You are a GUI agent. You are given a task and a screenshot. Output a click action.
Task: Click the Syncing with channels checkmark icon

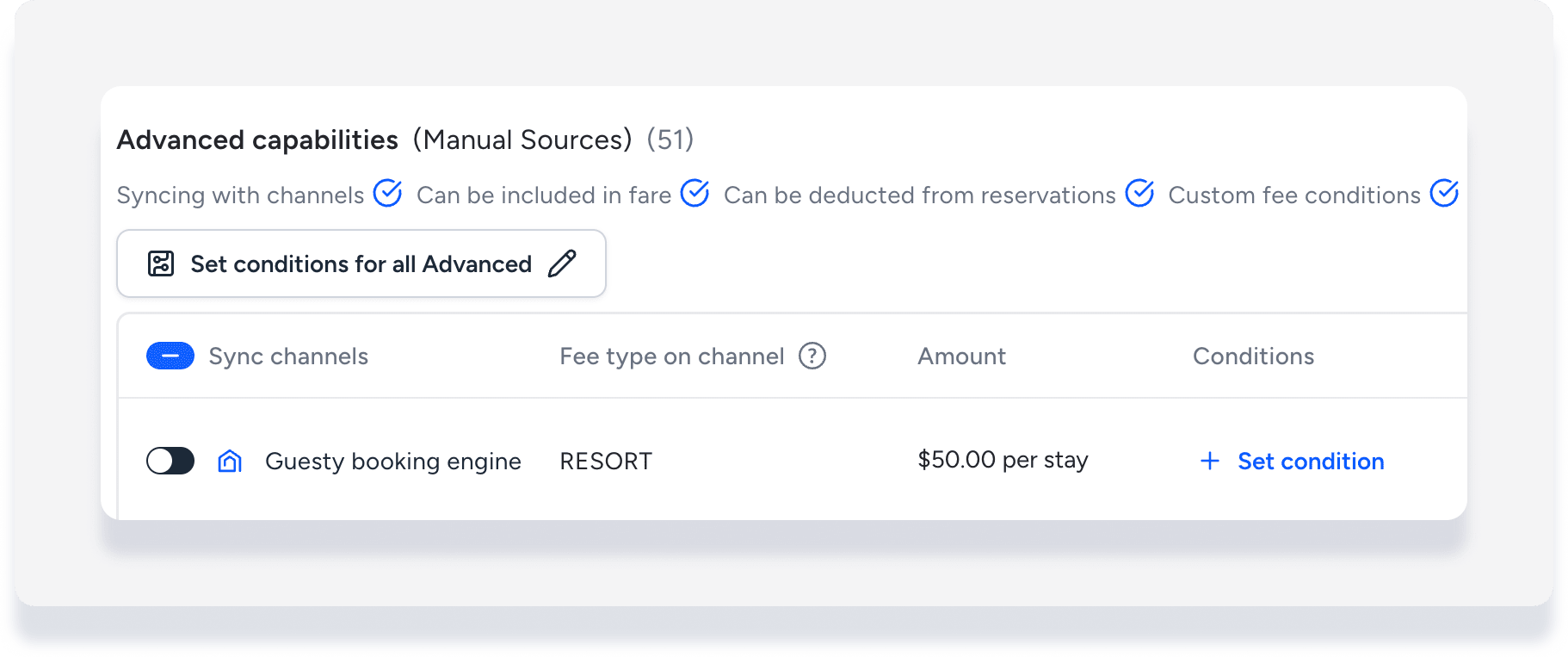(x=387, y=194)
